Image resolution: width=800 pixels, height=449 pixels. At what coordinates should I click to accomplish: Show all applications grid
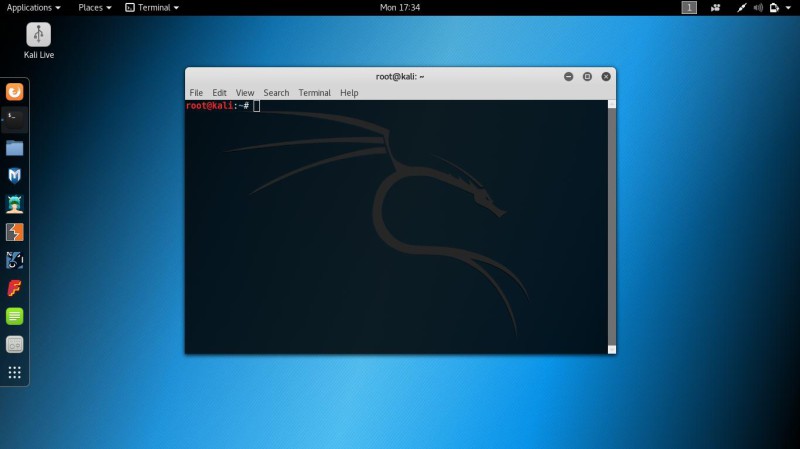click(14, 372)
